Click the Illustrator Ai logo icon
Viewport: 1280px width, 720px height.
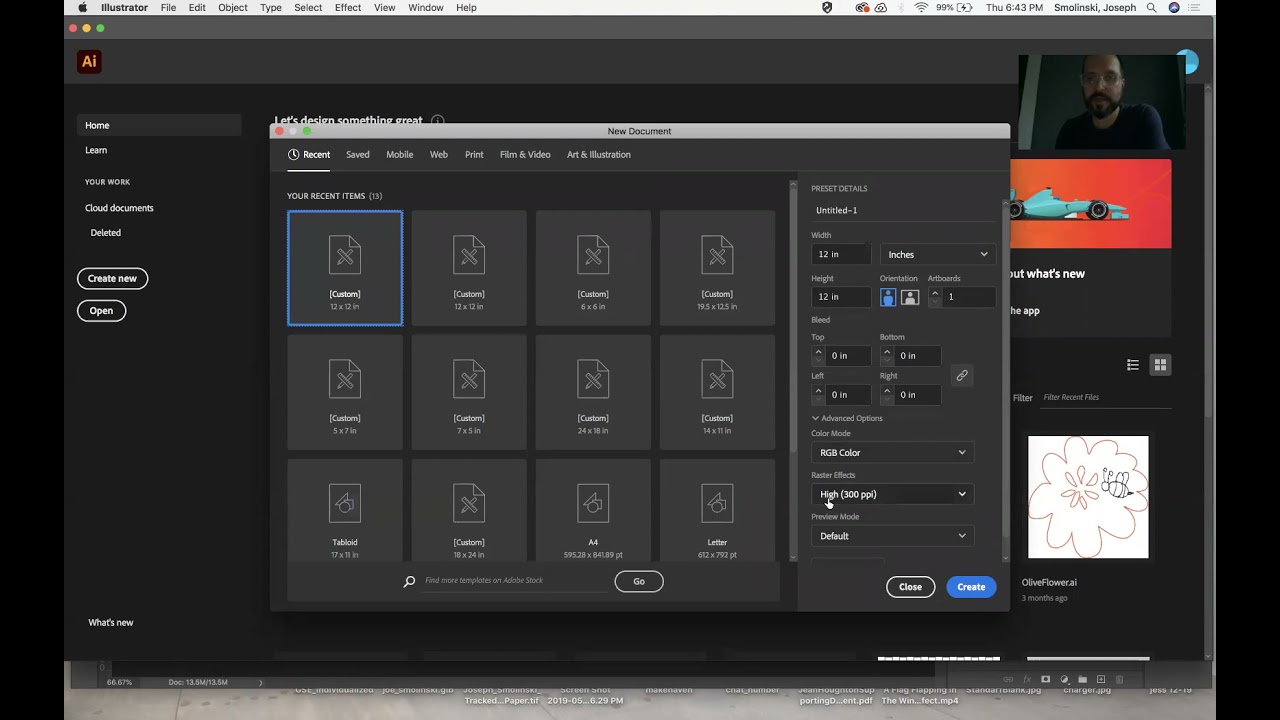89,62
